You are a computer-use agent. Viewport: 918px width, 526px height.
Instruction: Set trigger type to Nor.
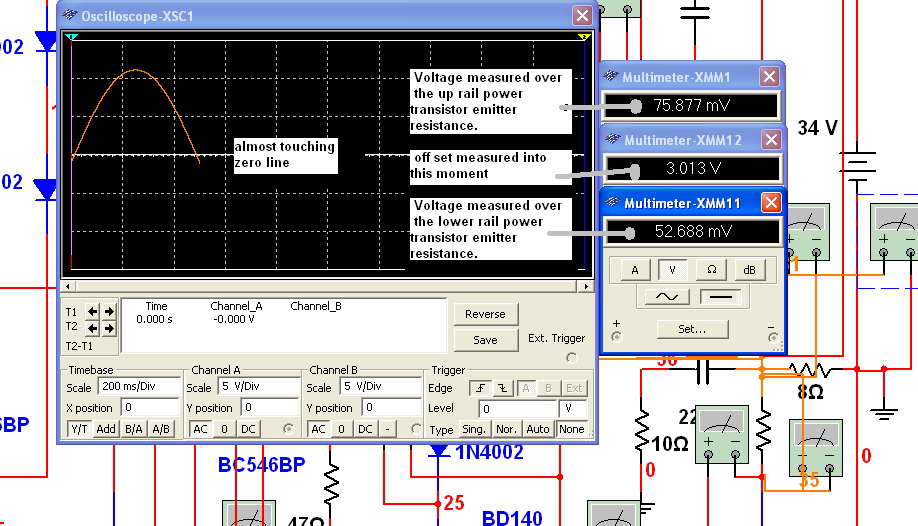(x=506, y=429)
